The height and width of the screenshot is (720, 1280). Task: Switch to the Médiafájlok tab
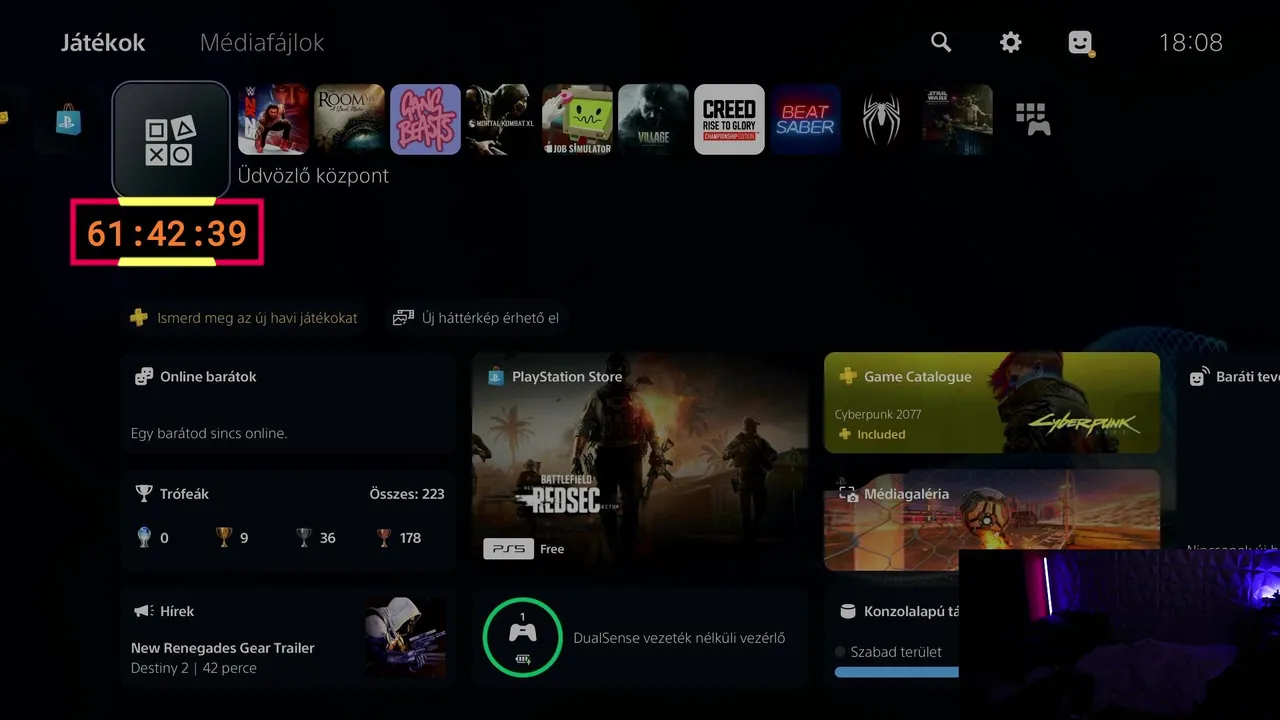coord(262,43)
